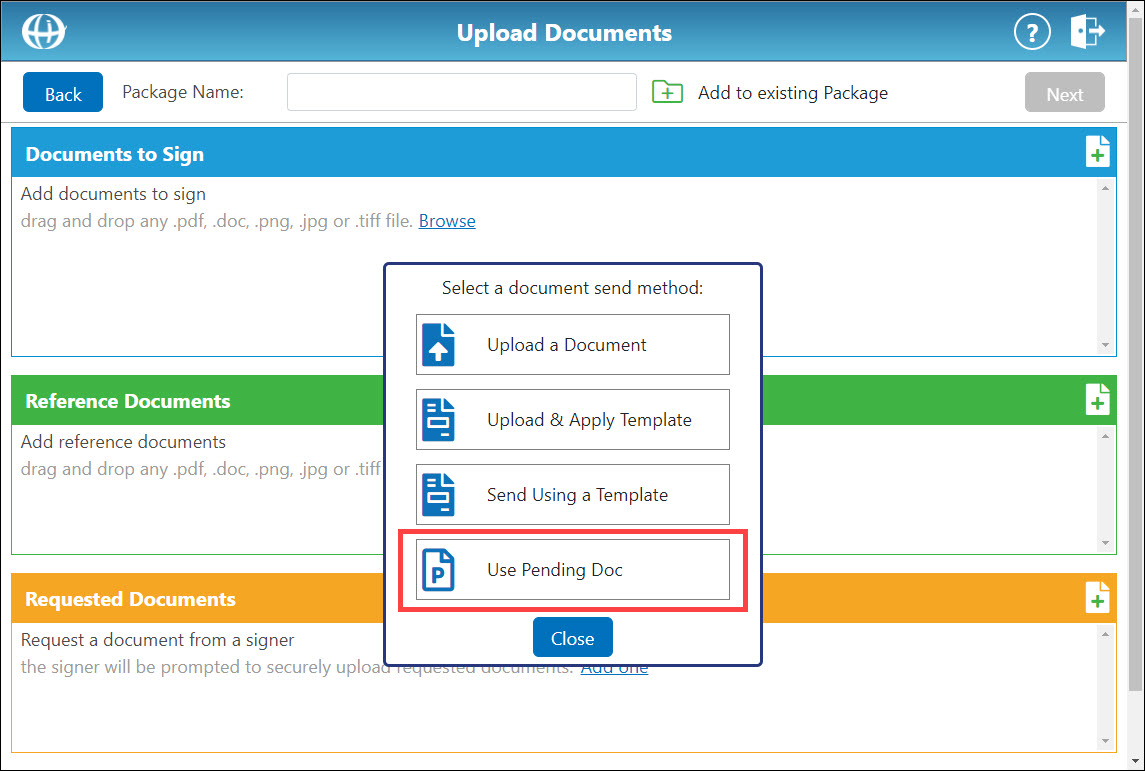The width and height of the screenshot is (1145, 771).
Task: Click the P document icon beside Use Pending Doc
Action: [x=437, y=569]
